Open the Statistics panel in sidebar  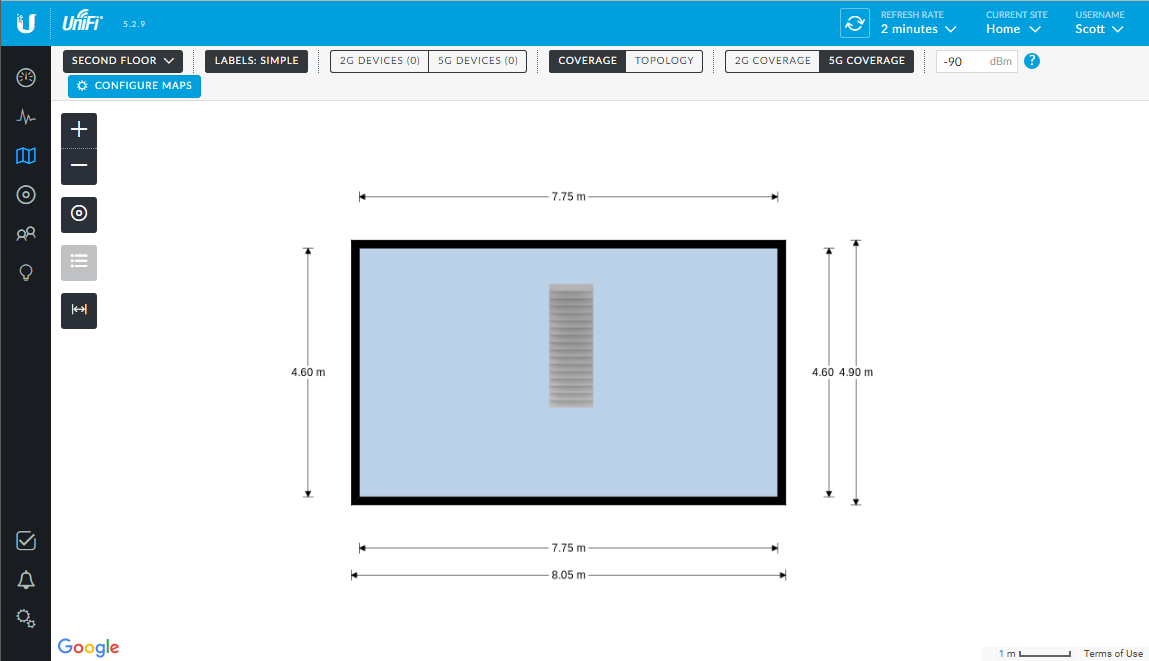26,116
